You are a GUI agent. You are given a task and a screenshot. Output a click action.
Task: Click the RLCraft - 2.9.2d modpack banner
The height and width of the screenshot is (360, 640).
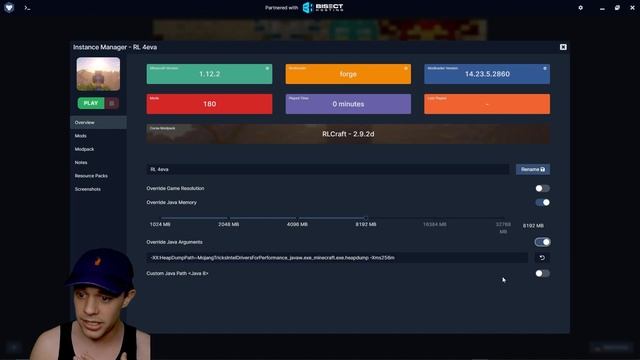(x=348, y=134)
